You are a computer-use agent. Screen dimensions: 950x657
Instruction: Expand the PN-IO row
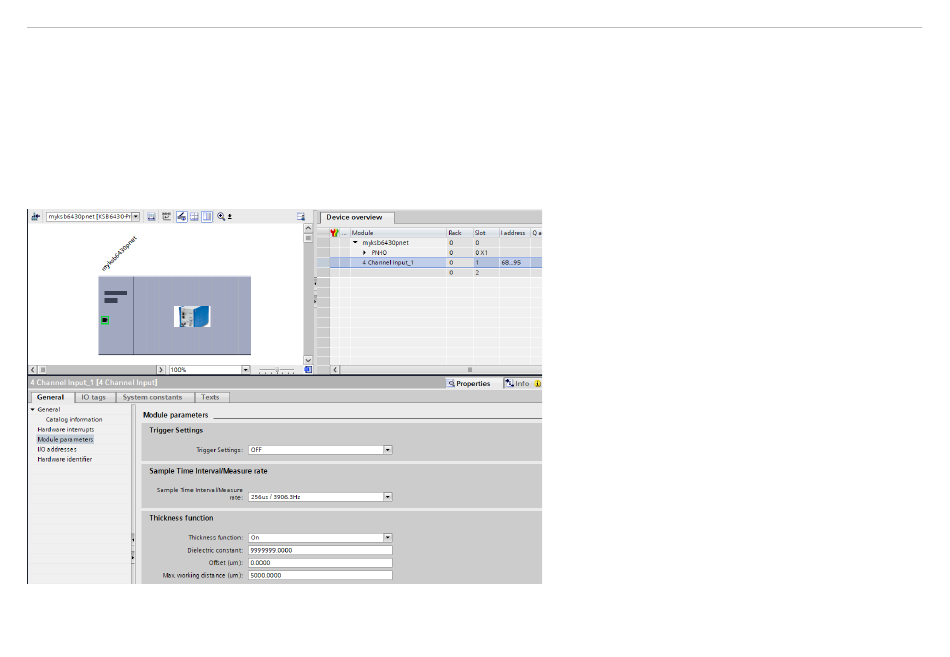[364, 253]
